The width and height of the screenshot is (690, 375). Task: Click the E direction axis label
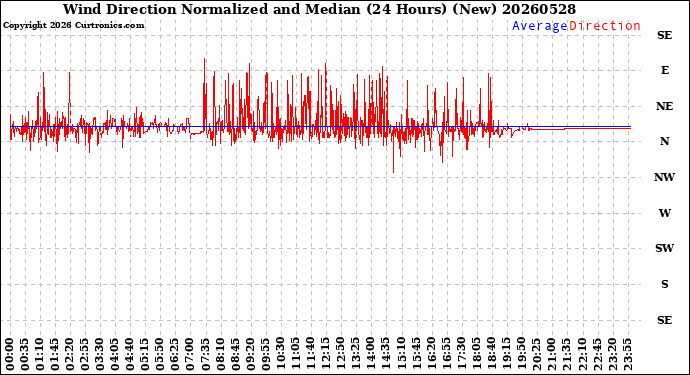pos(664,70)
